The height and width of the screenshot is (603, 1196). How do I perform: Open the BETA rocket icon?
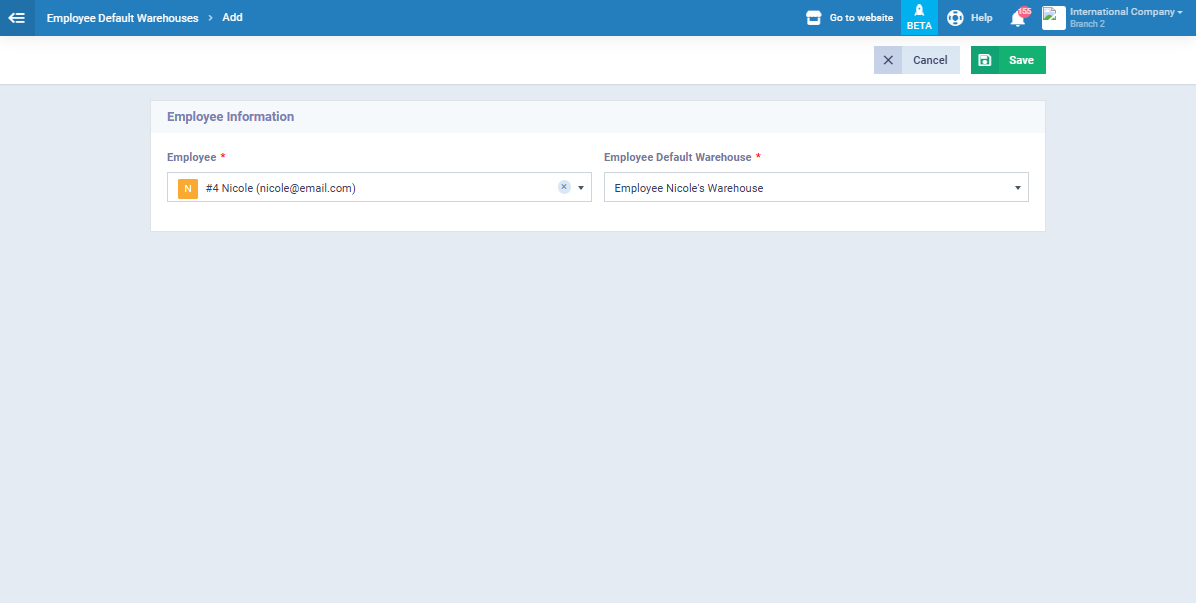point(919,11)
